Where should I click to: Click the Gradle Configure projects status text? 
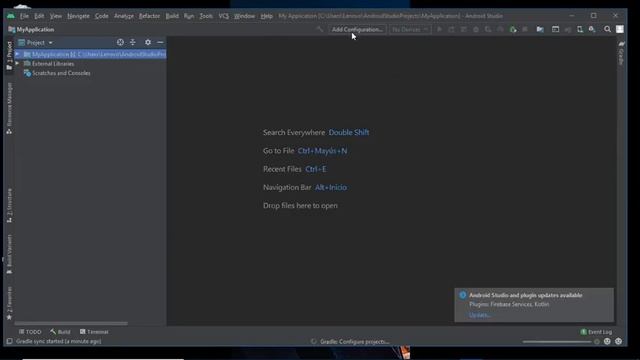pos(354,342)
